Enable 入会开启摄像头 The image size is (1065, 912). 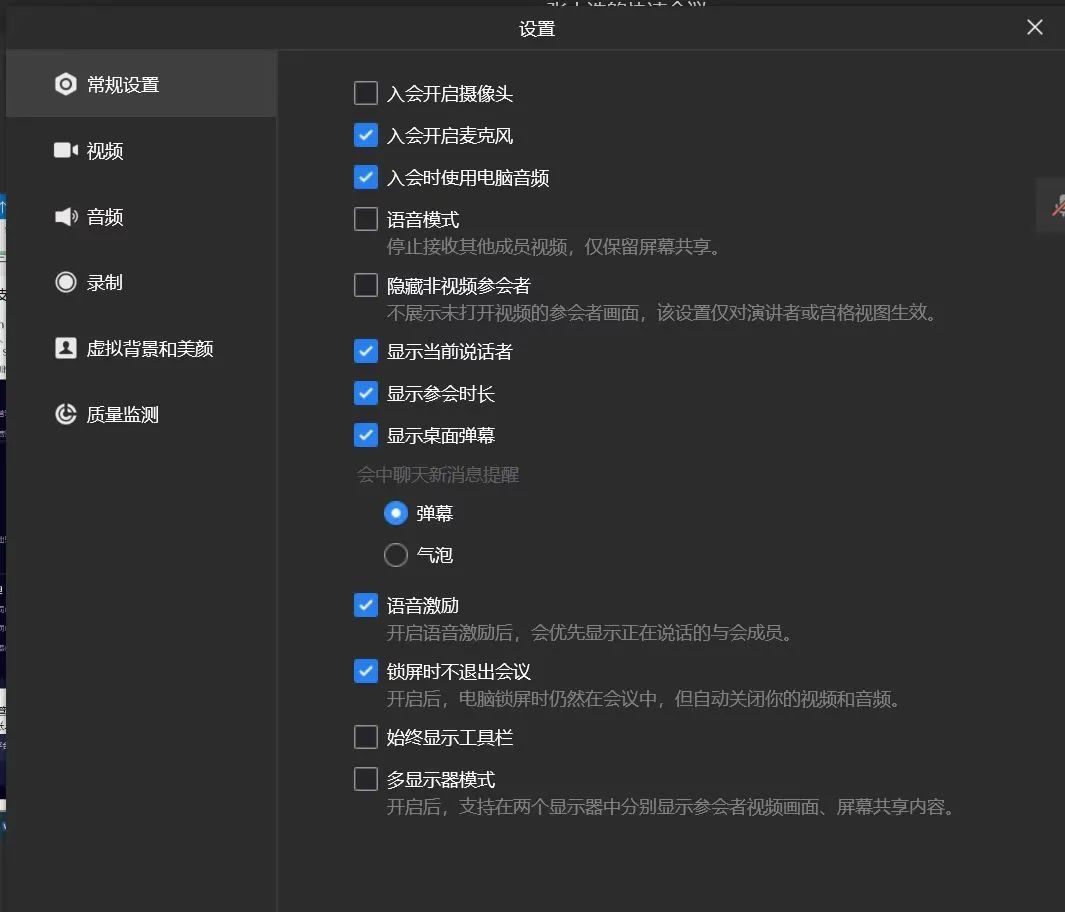click(x=366, y=93)
